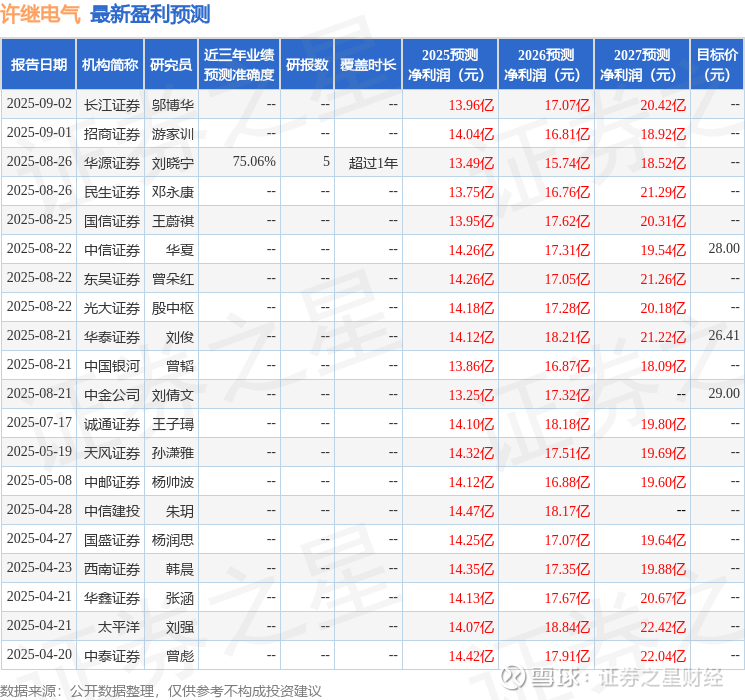Click 民生证券 institution name
This screenshot has height=700, width=745.
point(112,192)
